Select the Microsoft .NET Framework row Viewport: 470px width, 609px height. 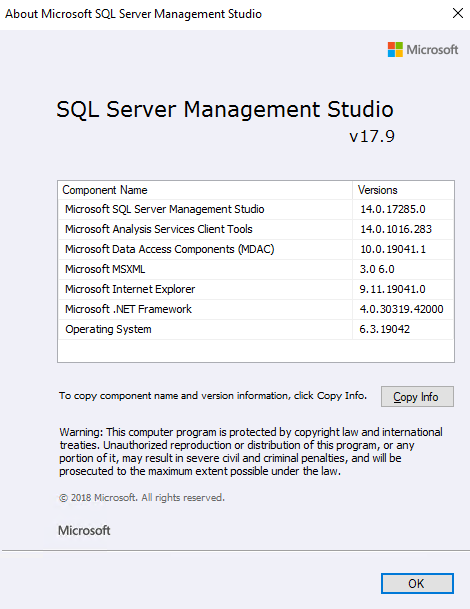coord(256,310)
